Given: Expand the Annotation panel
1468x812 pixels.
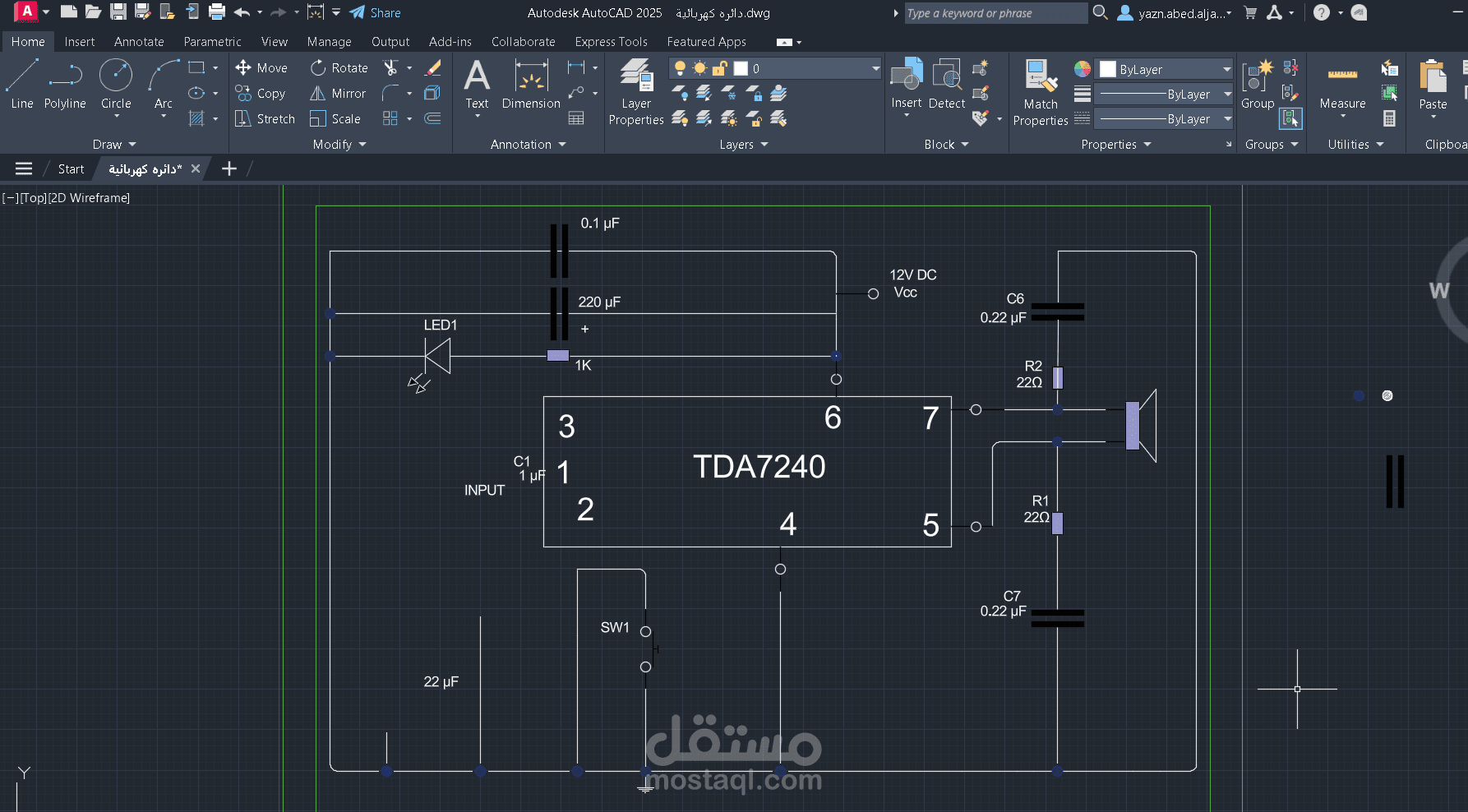Looking at the screenshot, I should coord(529,144).
